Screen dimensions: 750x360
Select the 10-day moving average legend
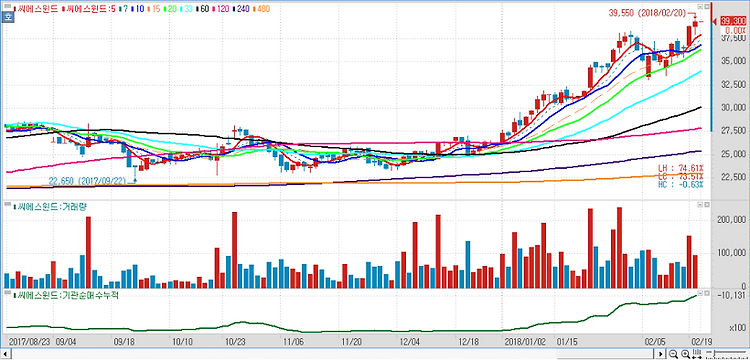(x=138, y=9)
